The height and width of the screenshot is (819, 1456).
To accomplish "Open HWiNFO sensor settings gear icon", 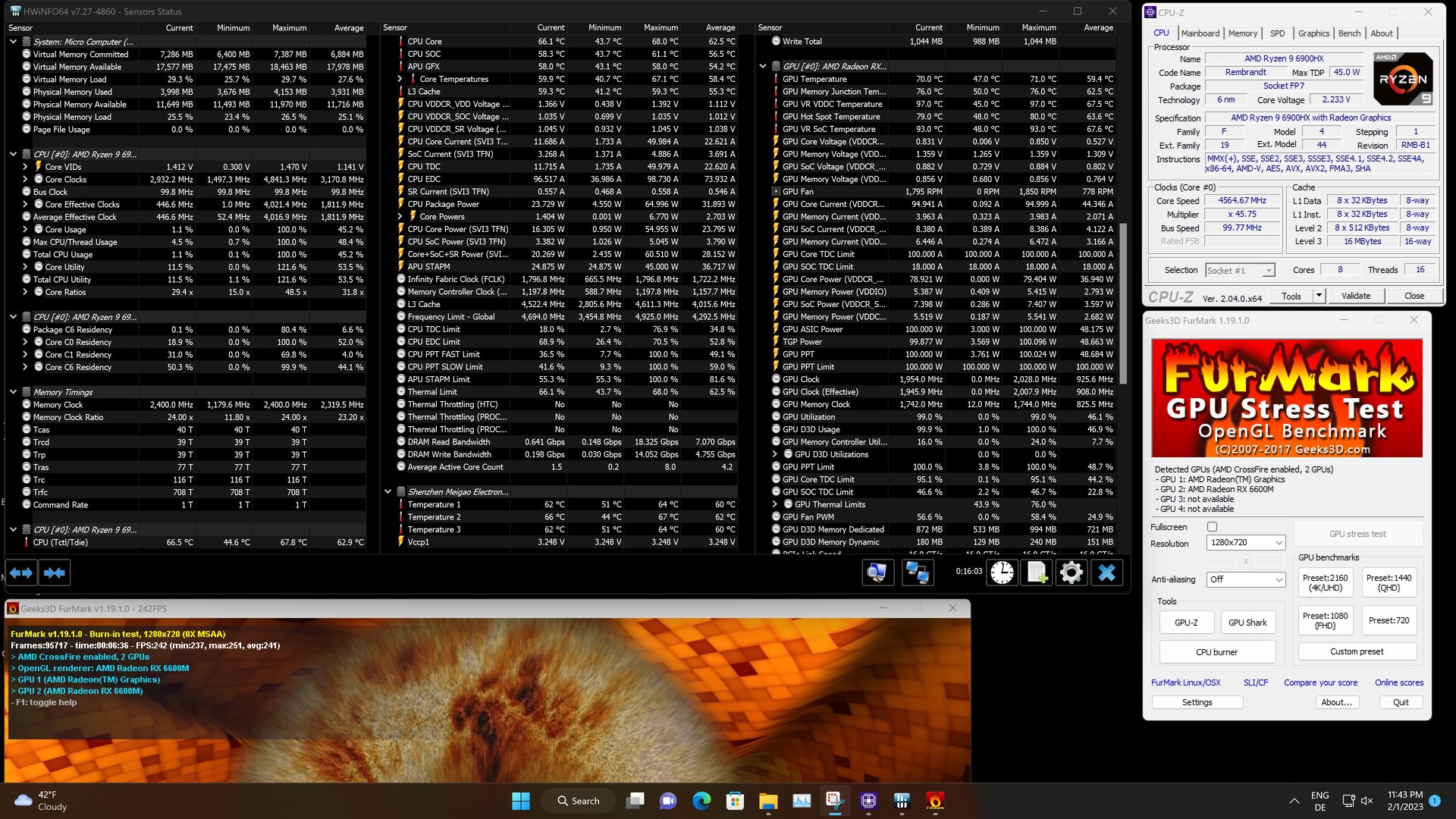I will (x=1072, y=573).
